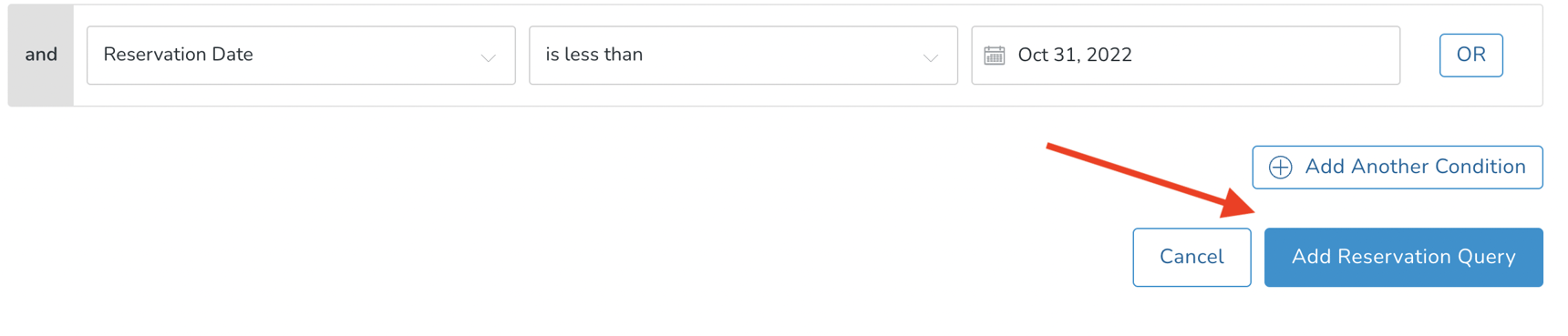Open the calendar icon date picker
Viewport: 1568px width, 336px height.
point(994,56)
